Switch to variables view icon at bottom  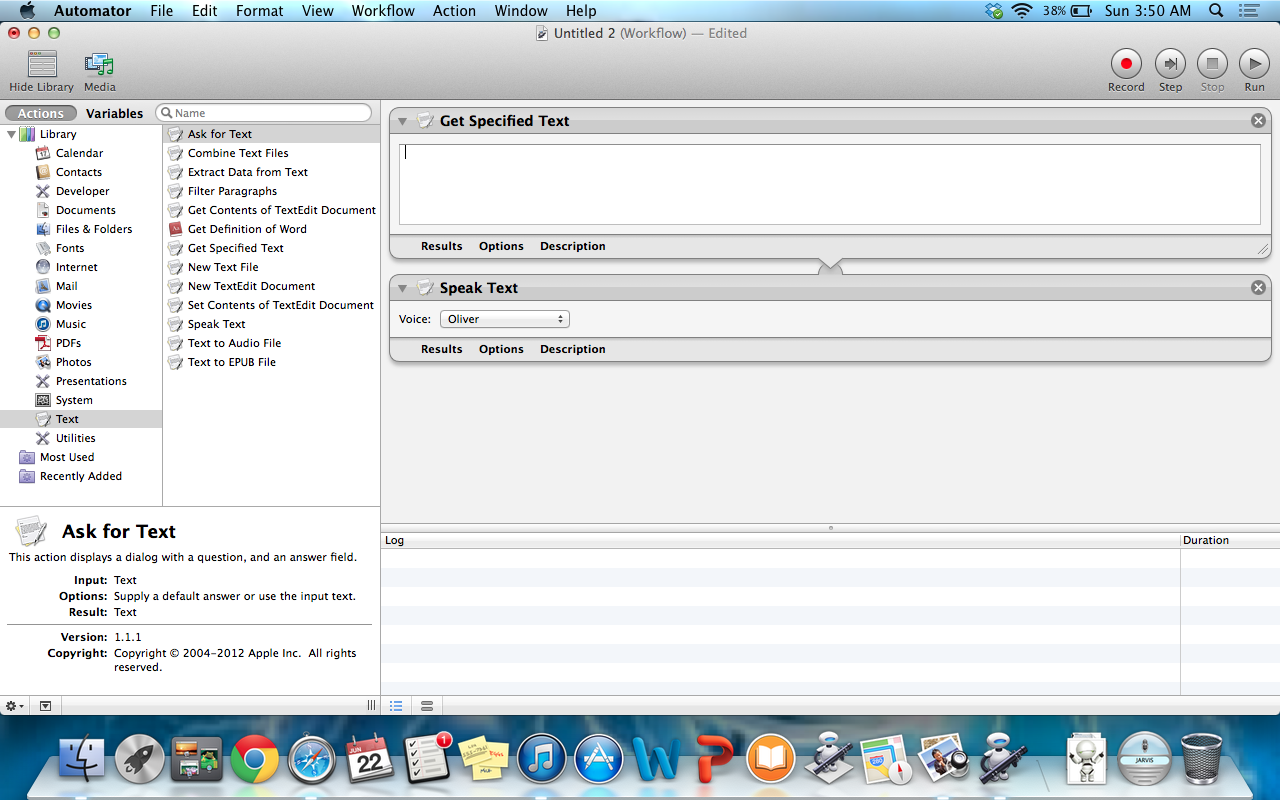[427, 706]
